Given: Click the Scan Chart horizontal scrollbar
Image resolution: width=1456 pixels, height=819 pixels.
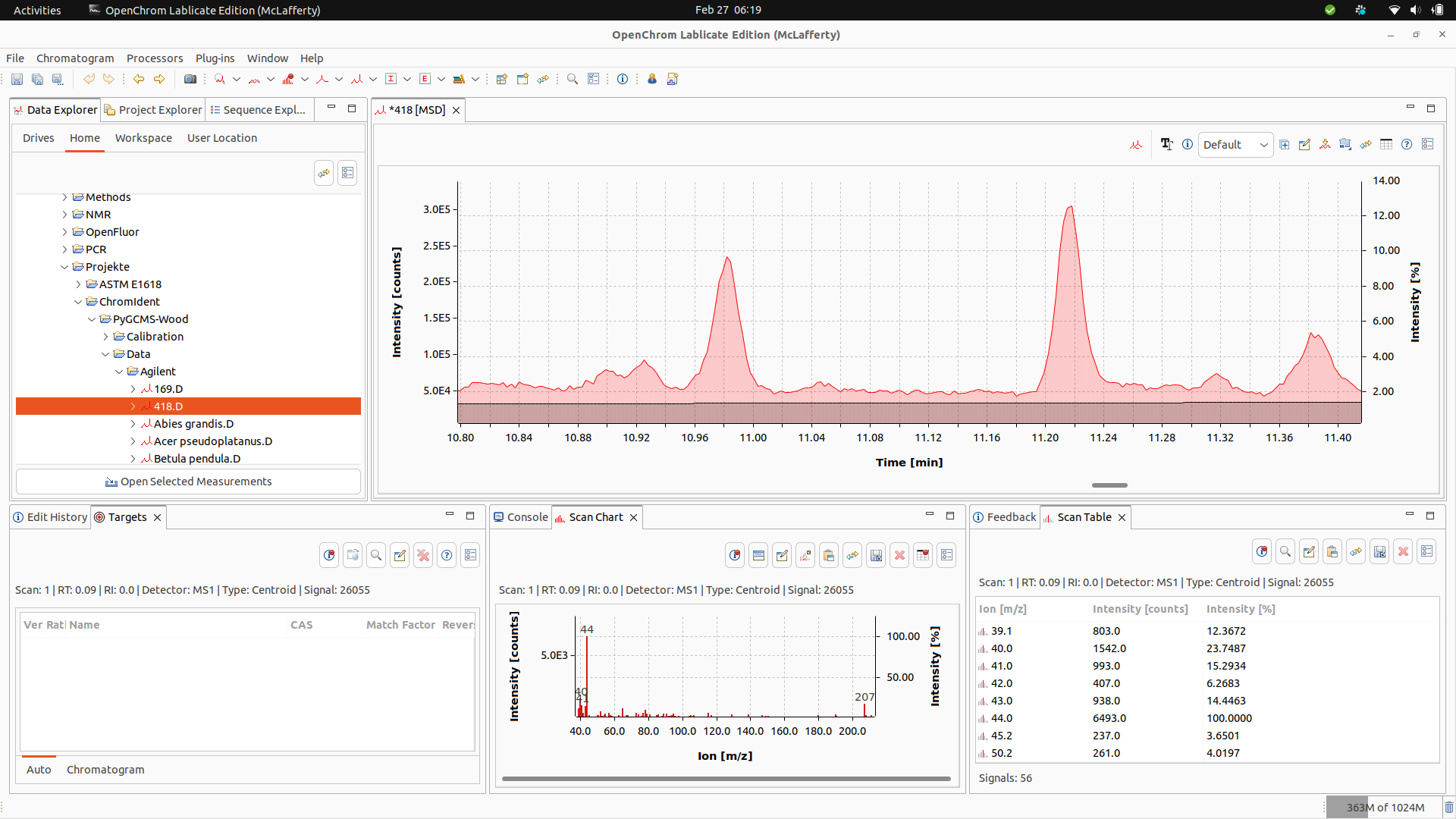Looking at the screenshot, I should coord(726,778).
